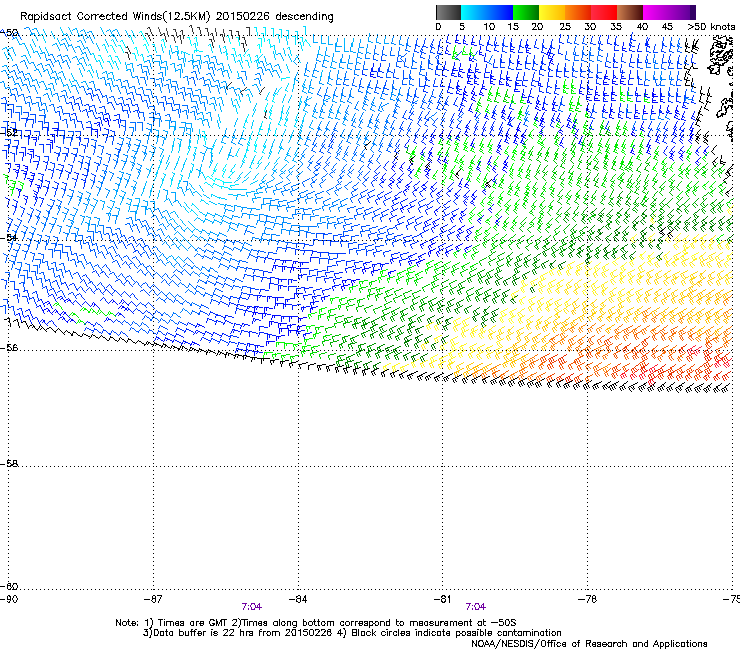The height and width of the screenshot is (650, 740).
Task: Click the magenta-purple 40–50 knots color segment
Action: coord(669,12)
